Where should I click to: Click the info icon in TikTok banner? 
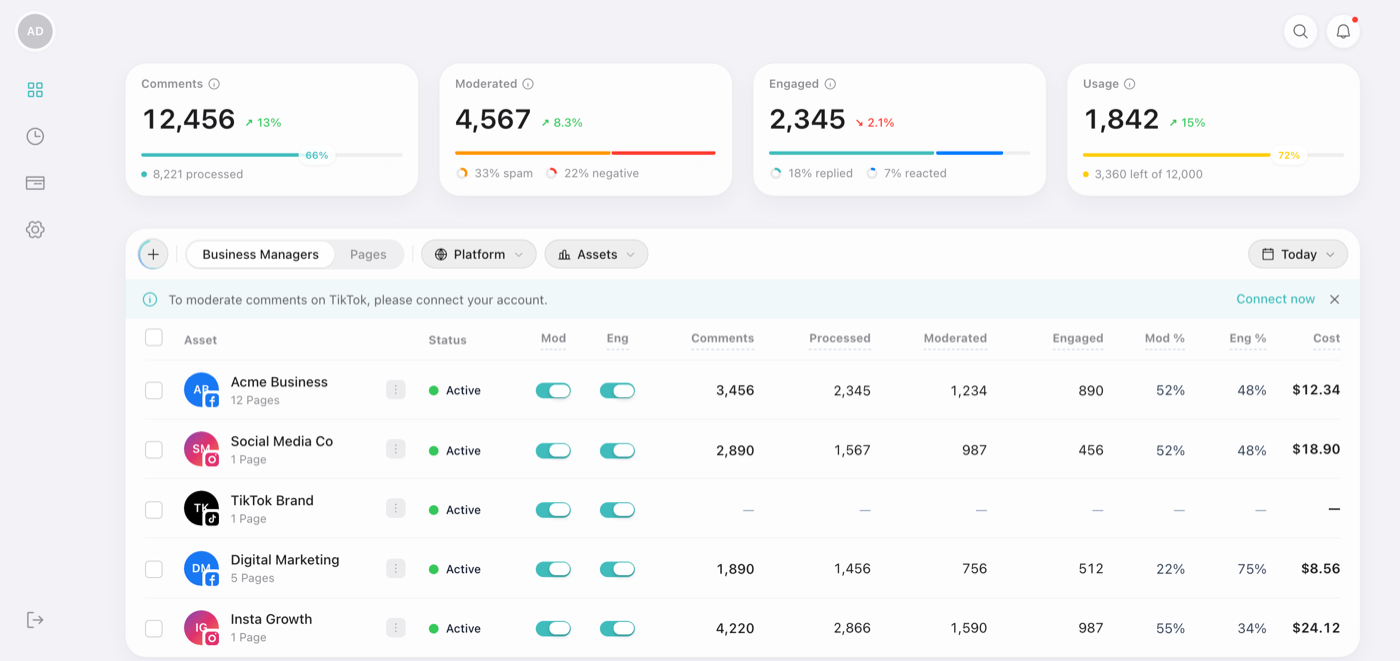click(150, 299)
